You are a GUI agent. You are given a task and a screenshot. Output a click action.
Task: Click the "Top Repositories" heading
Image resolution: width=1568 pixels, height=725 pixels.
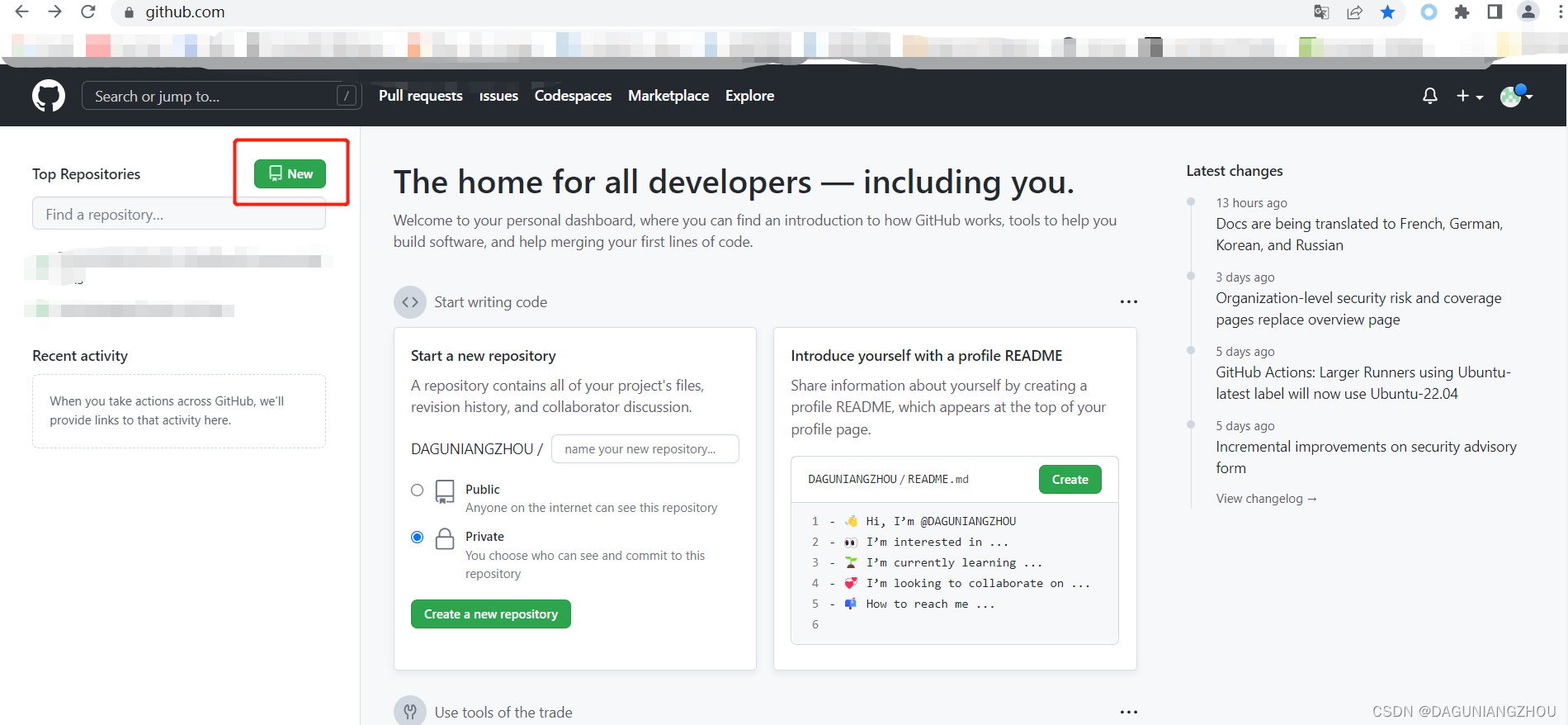[87, 174]
